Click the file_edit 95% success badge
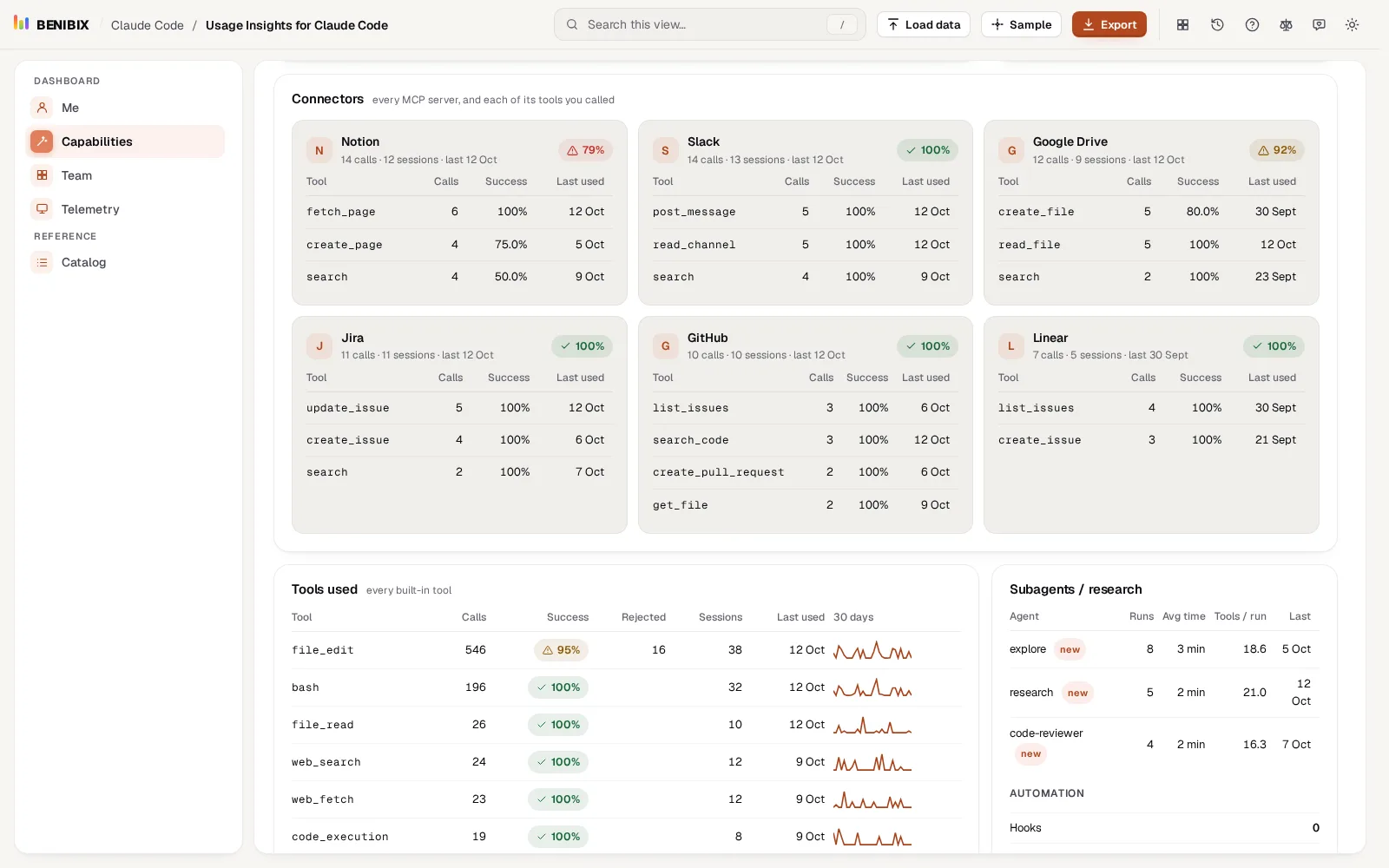The width and height of the screenshot is (1389, 868). [561, 650]
